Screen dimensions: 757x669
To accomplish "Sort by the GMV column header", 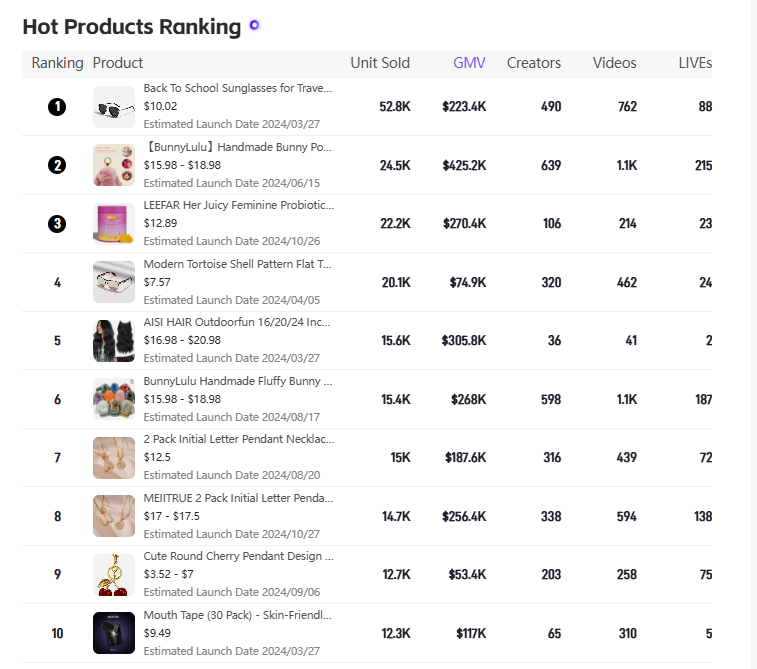I will point(469,63).
